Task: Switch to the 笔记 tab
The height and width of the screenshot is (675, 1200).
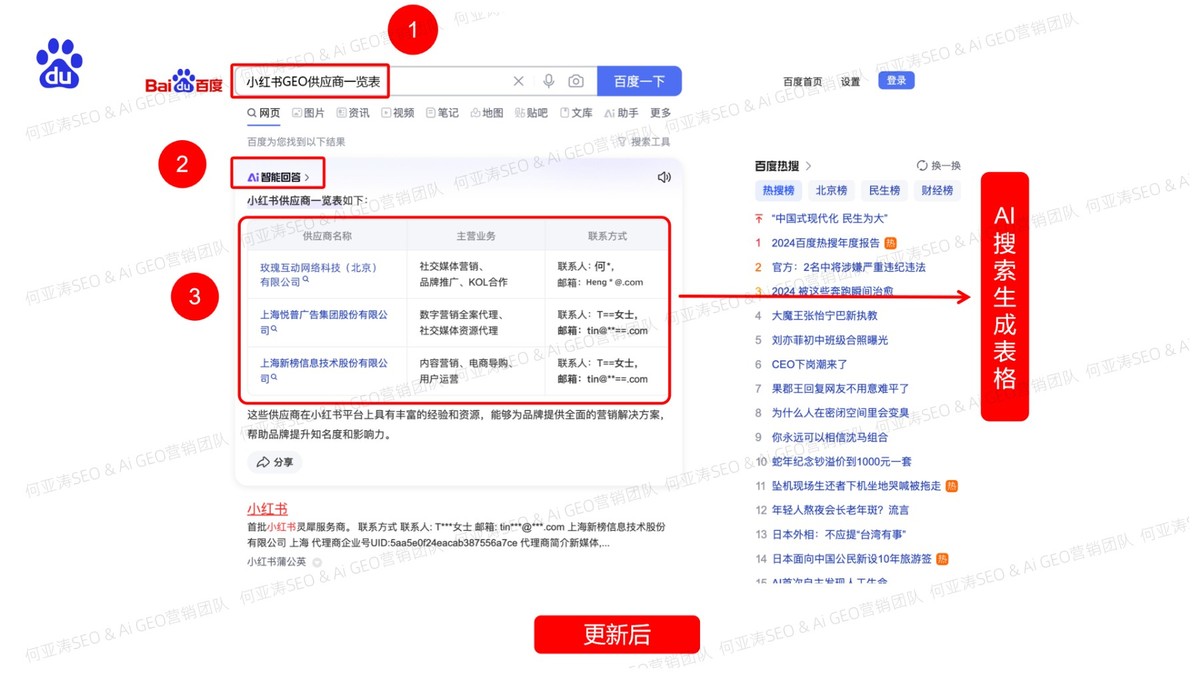Action: tap(442, 113)
